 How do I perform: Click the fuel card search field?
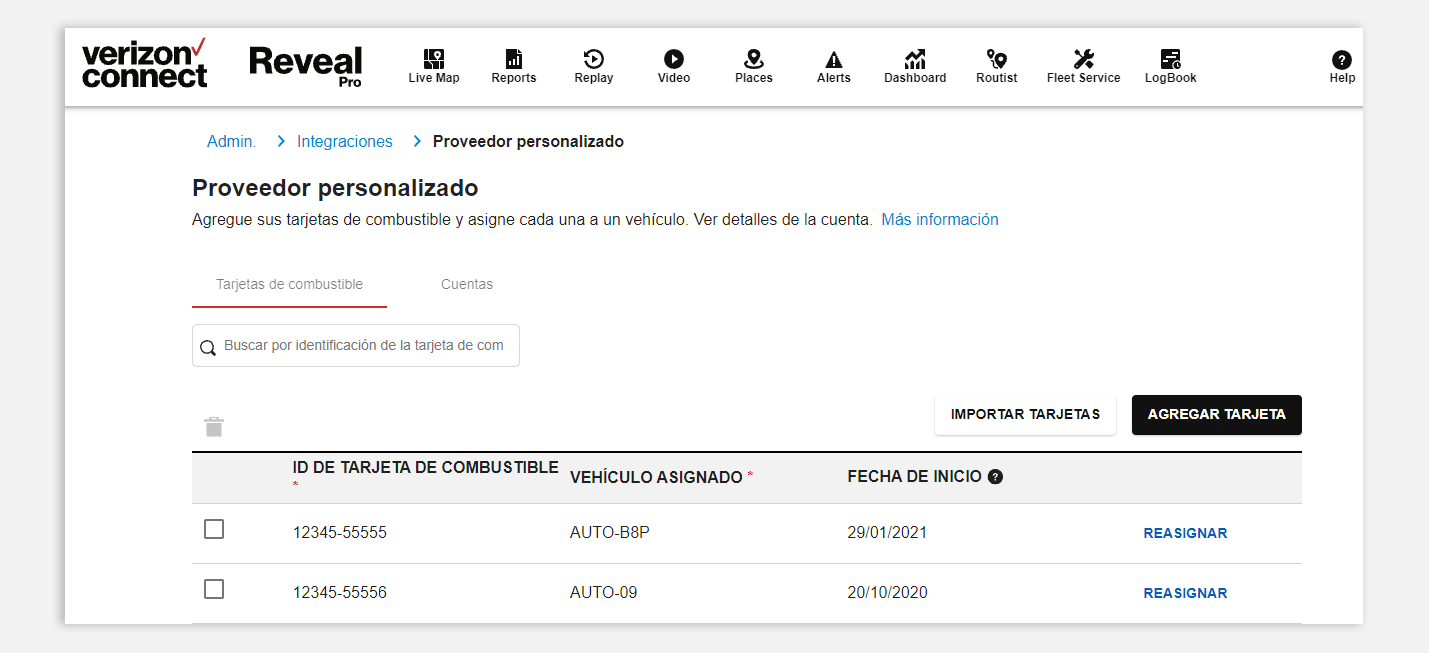(364, 345)
